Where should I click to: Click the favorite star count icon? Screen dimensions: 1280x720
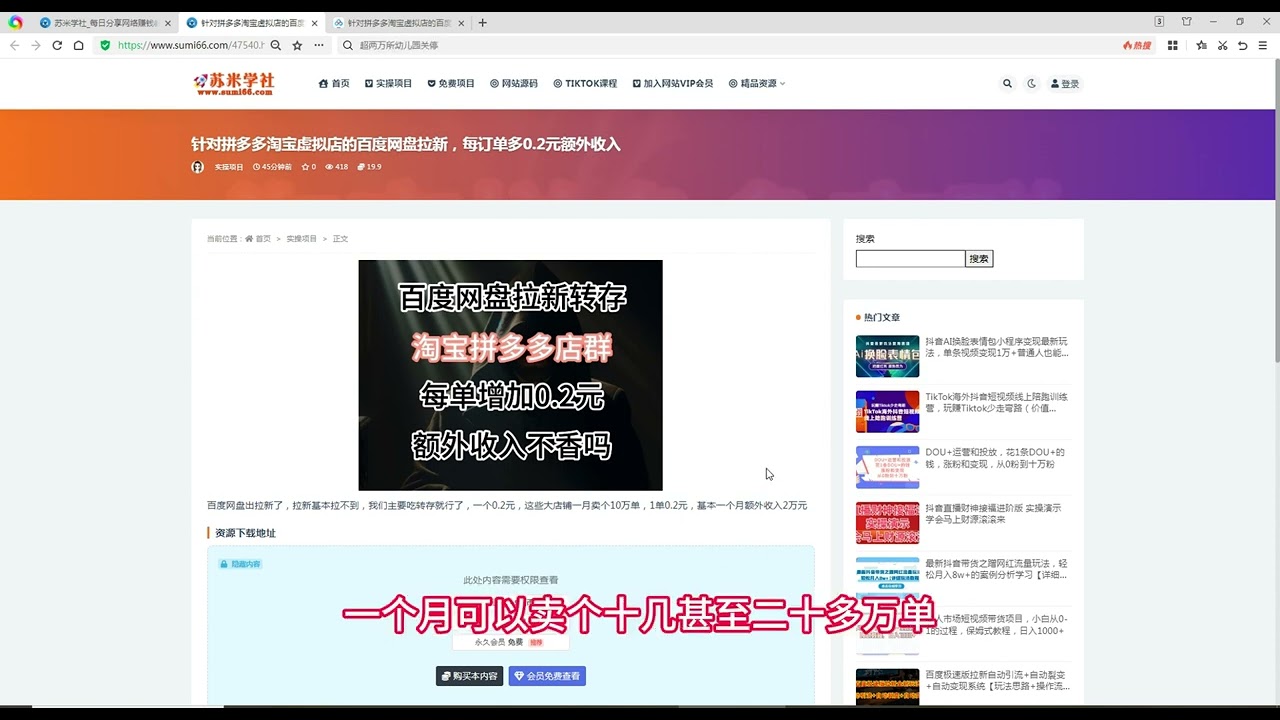(x=309, y=167)
